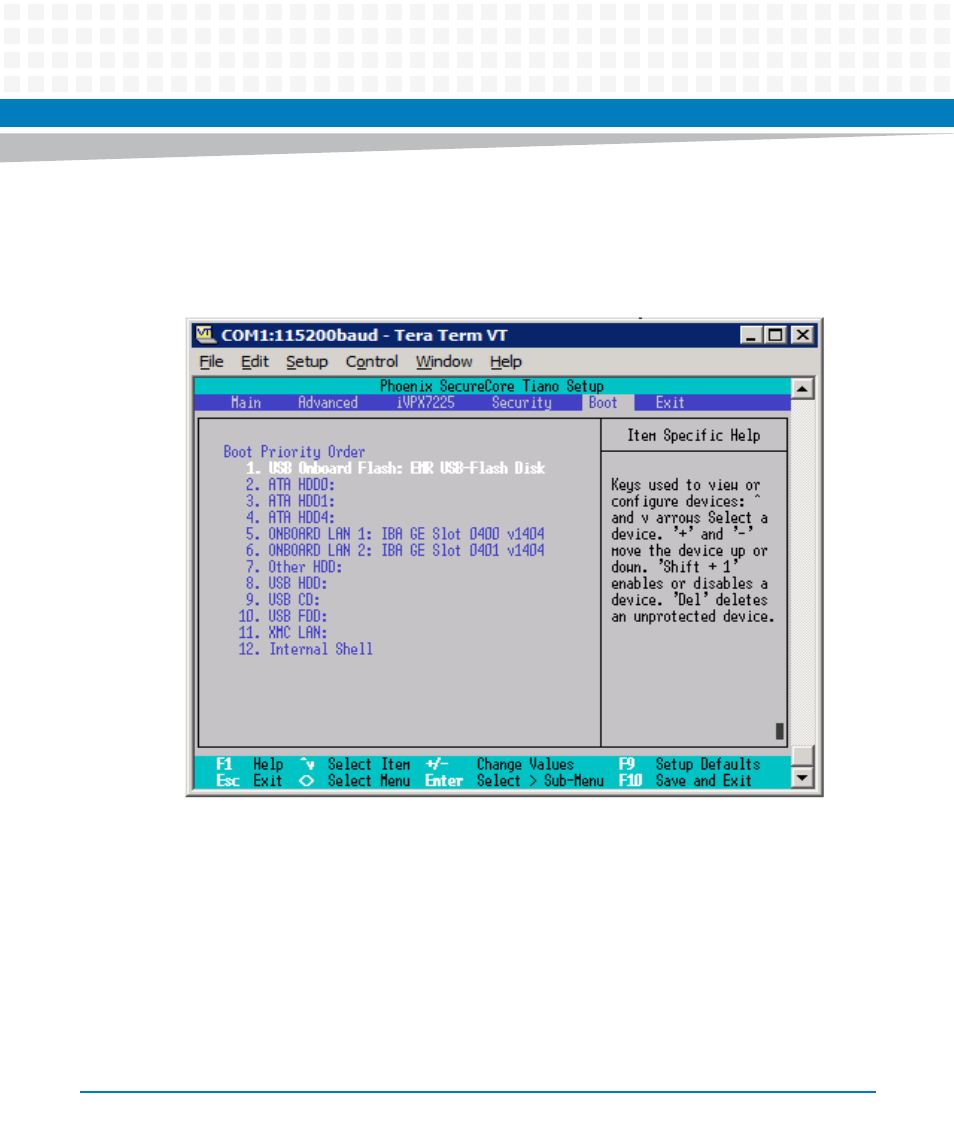
Task: Switch to the Exit BIOS tab
Action: [670, 402]
